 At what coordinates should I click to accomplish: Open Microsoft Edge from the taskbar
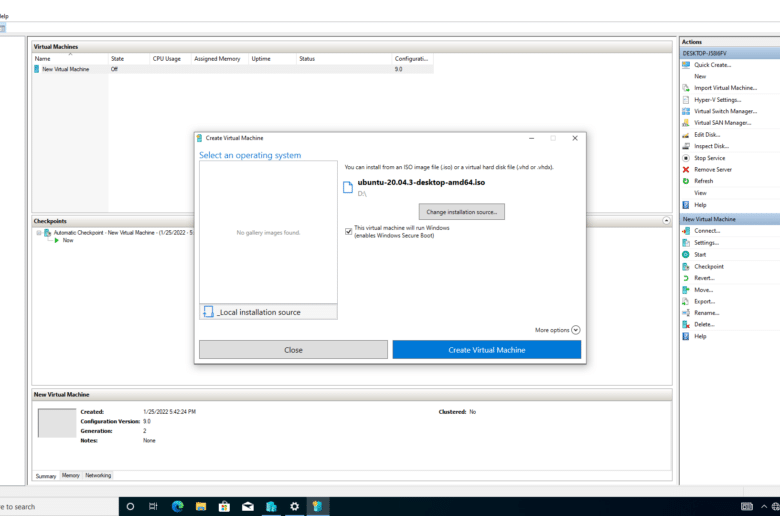click(x=178, y=507)
